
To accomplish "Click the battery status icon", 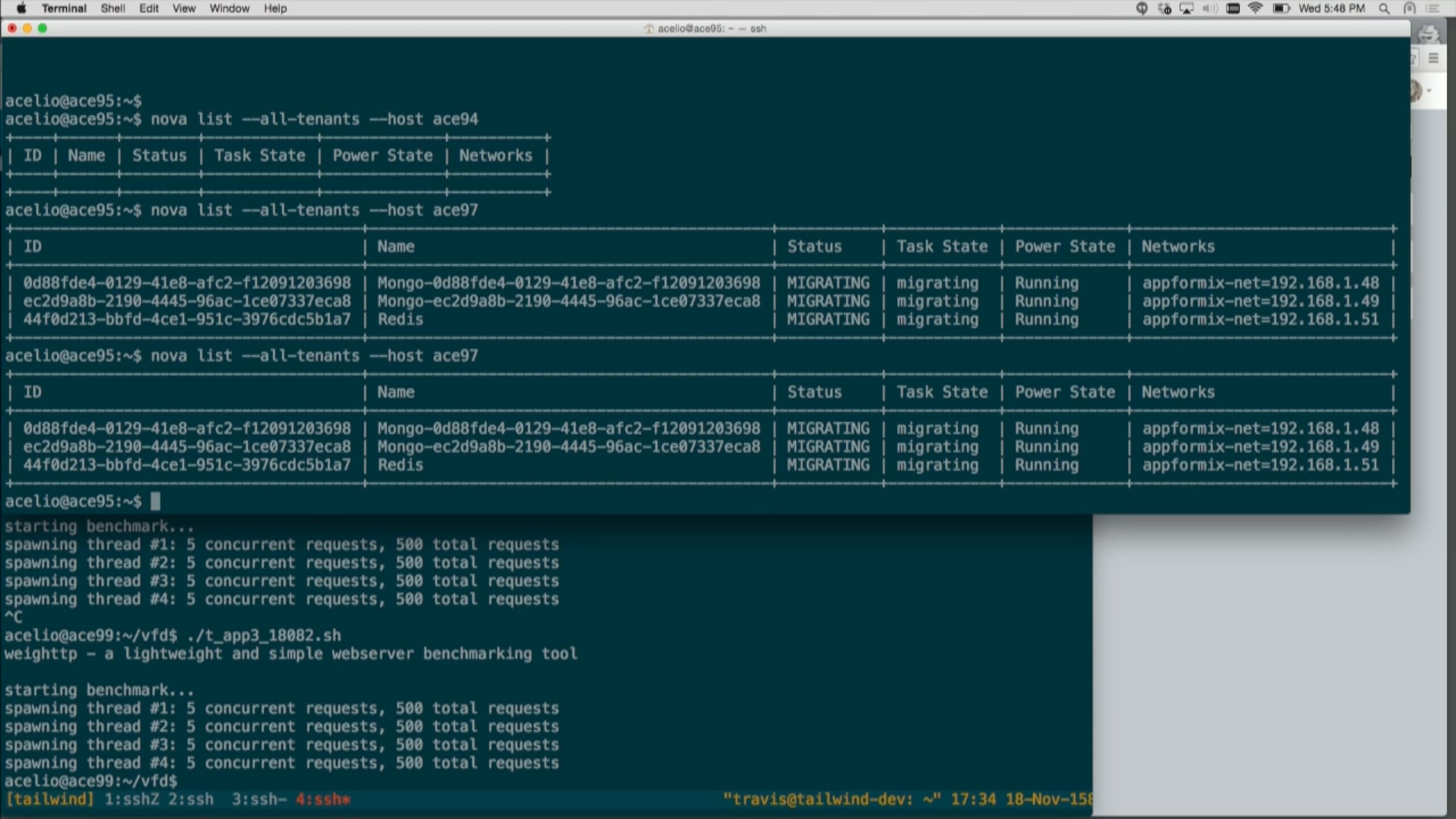I will click(1281, 8).
